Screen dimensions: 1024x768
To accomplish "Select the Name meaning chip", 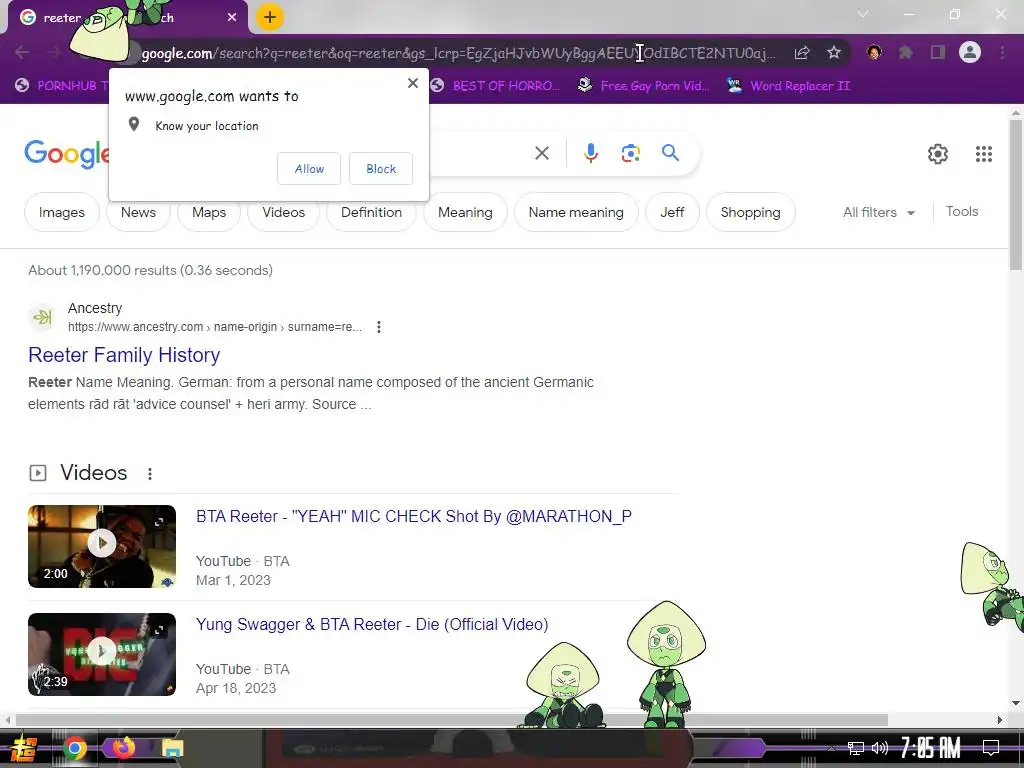I will [x=576, y=212].
